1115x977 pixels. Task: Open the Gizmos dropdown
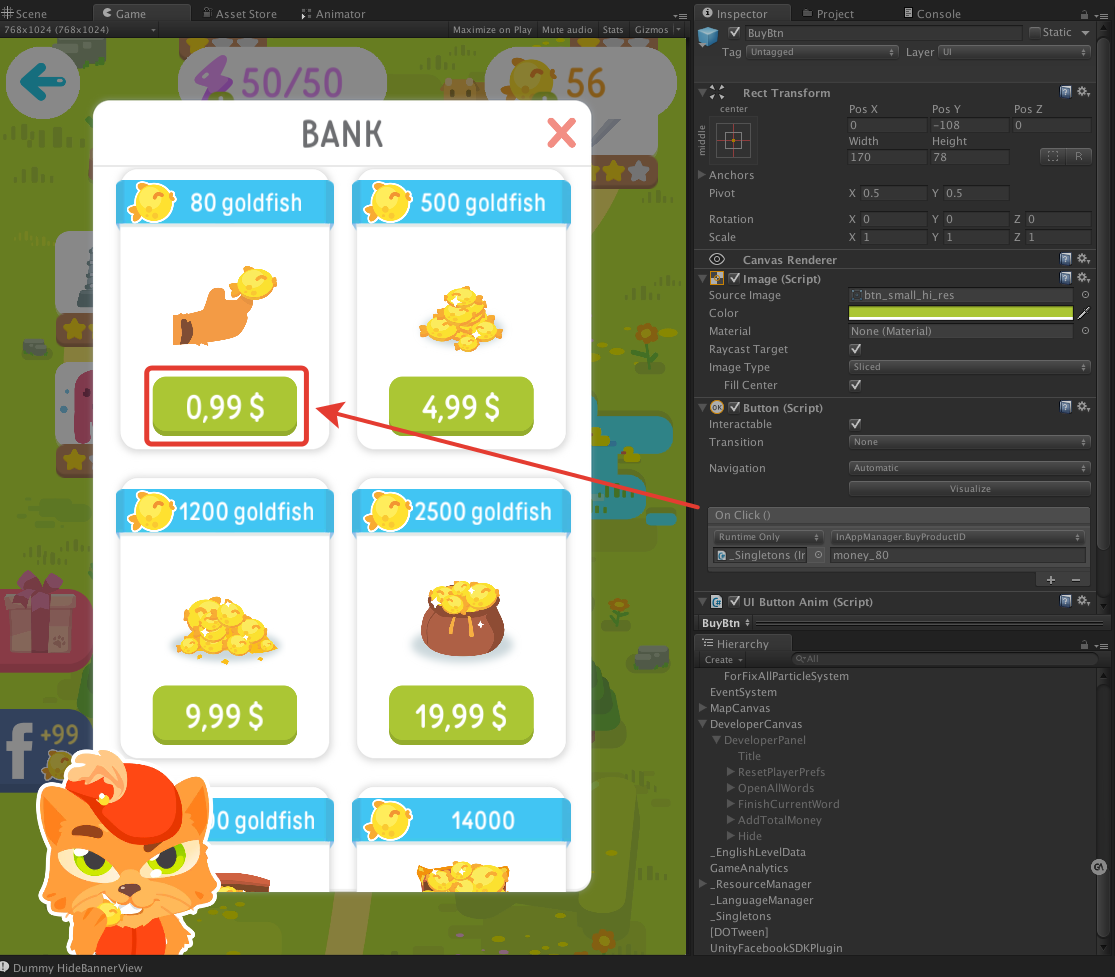tap(658, 30)
